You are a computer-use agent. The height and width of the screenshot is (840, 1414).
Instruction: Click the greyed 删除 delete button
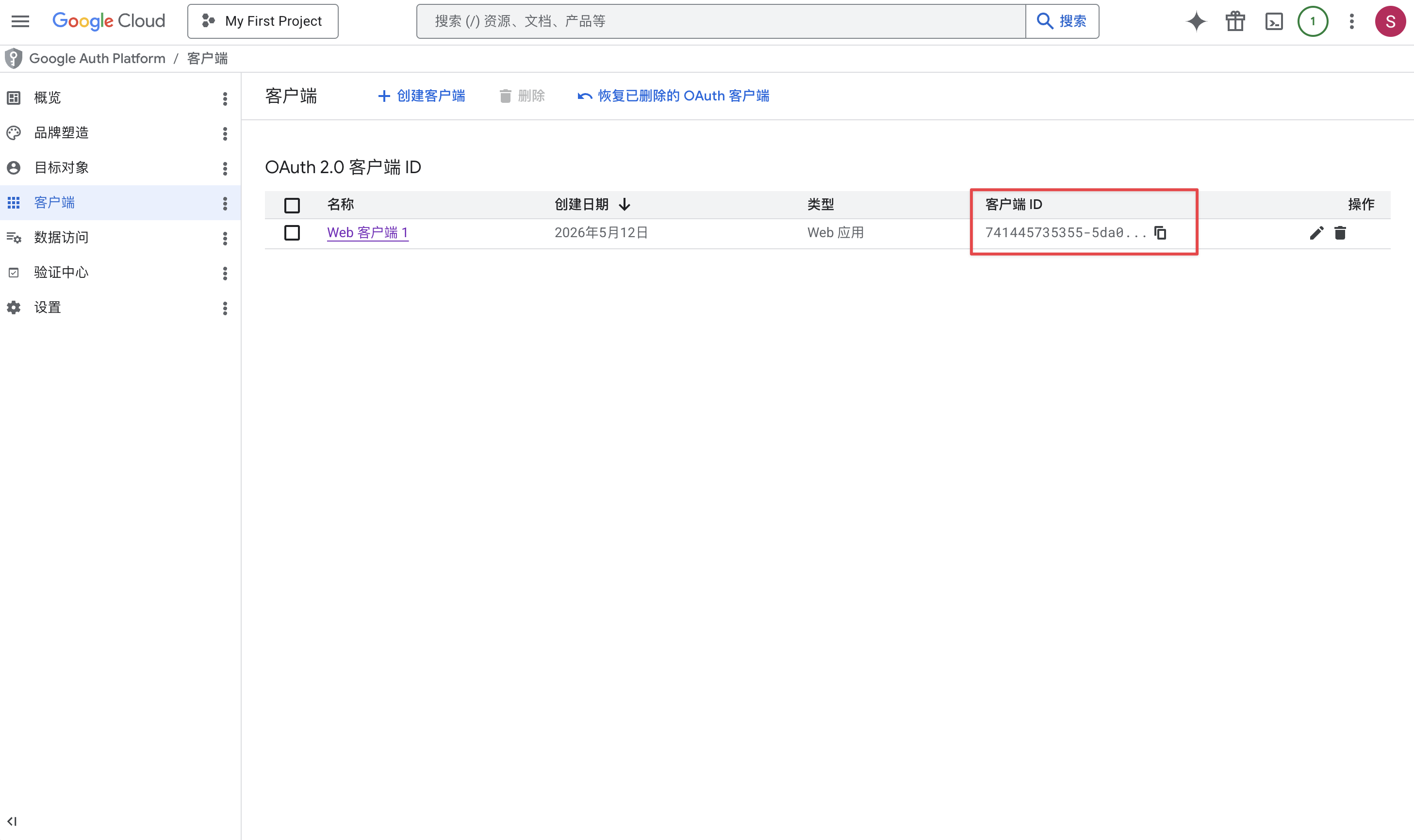(522, 96)
